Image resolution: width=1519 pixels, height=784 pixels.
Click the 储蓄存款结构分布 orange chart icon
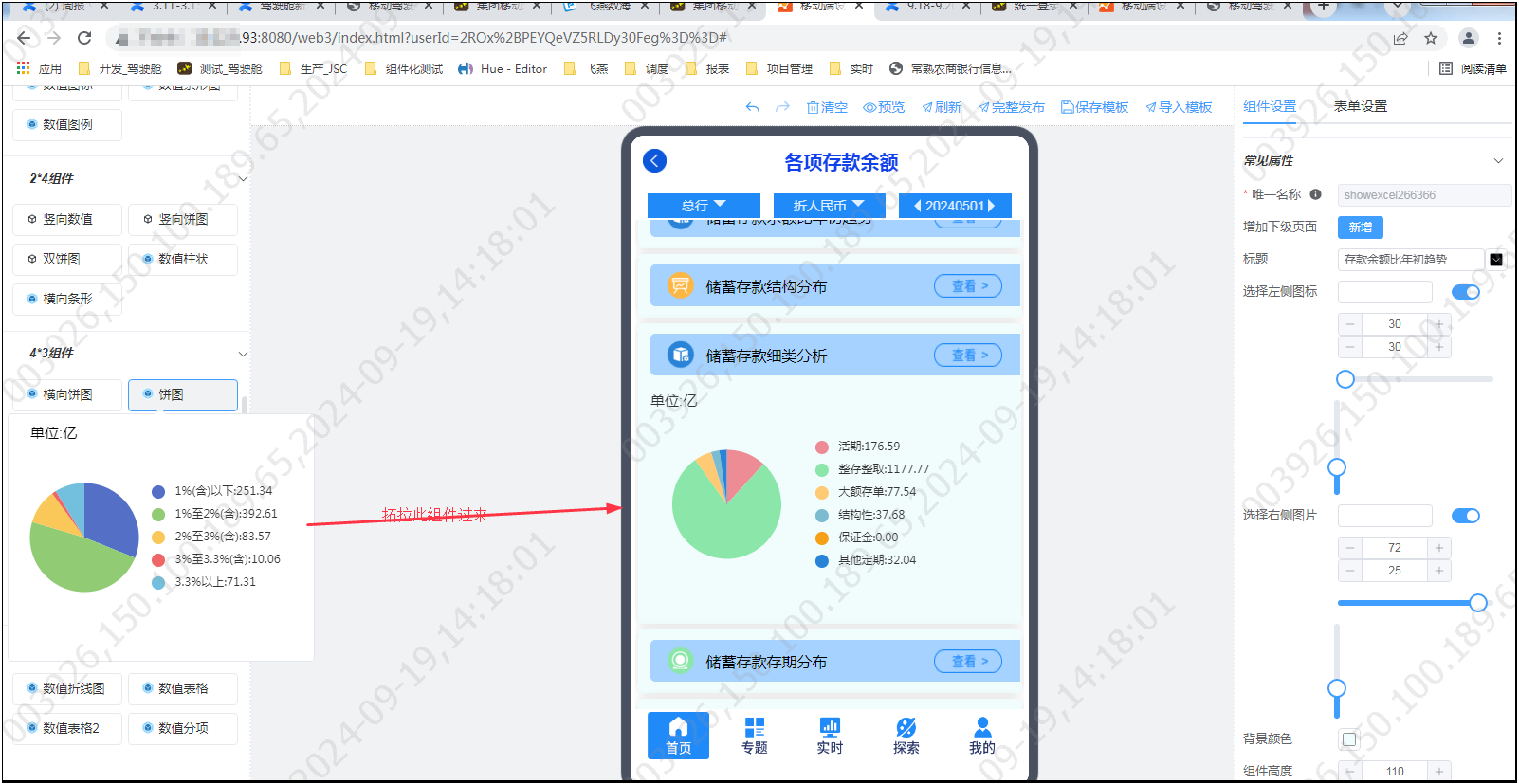click(x=680, y=285)
